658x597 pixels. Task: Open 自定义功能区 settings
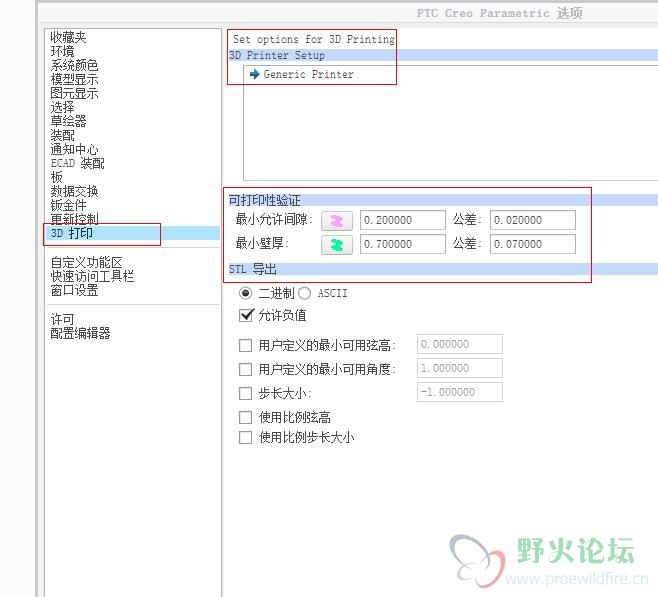(x=86, y=263)
